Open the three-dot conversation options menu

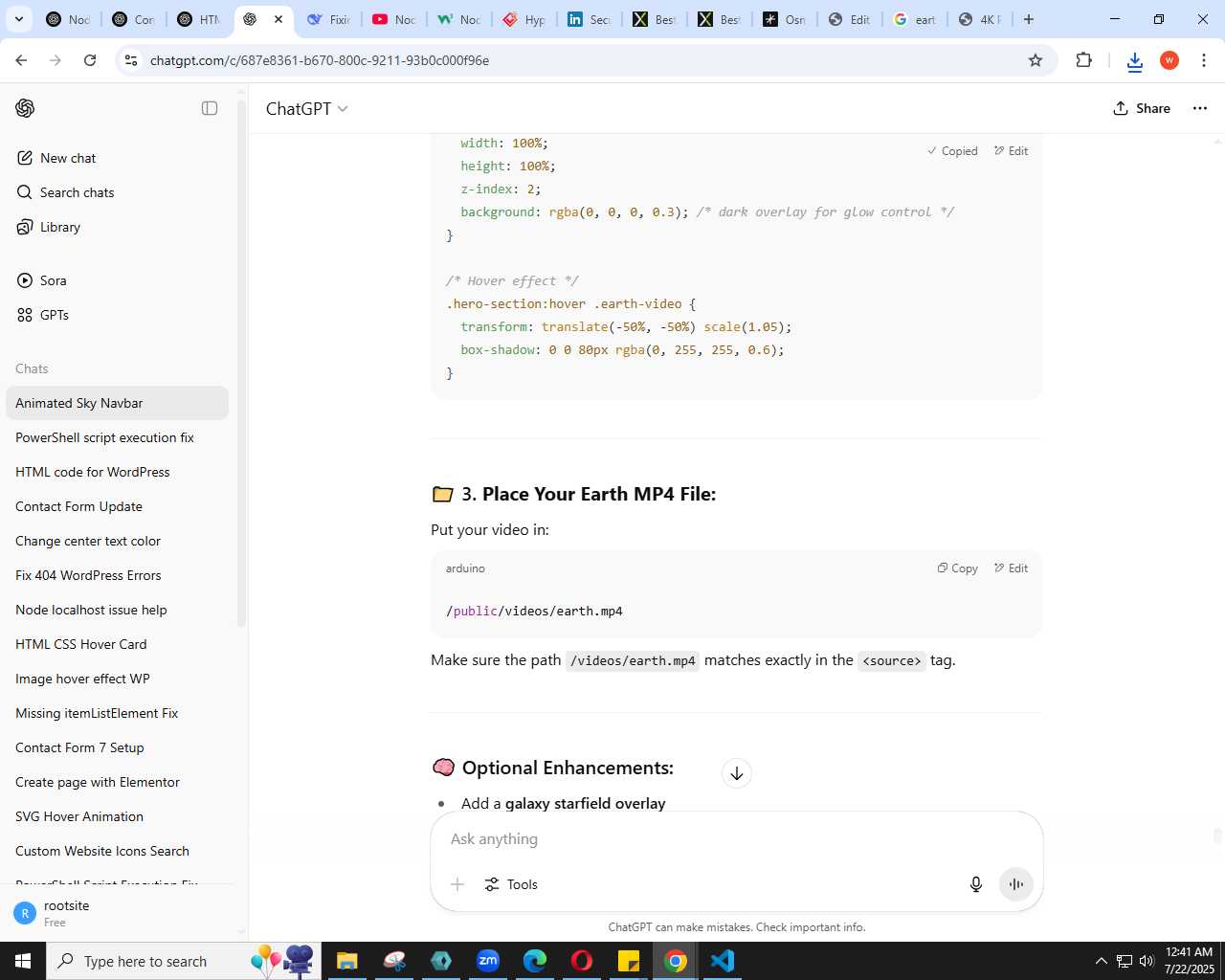pyautogui.click(x=1200, y=108)
